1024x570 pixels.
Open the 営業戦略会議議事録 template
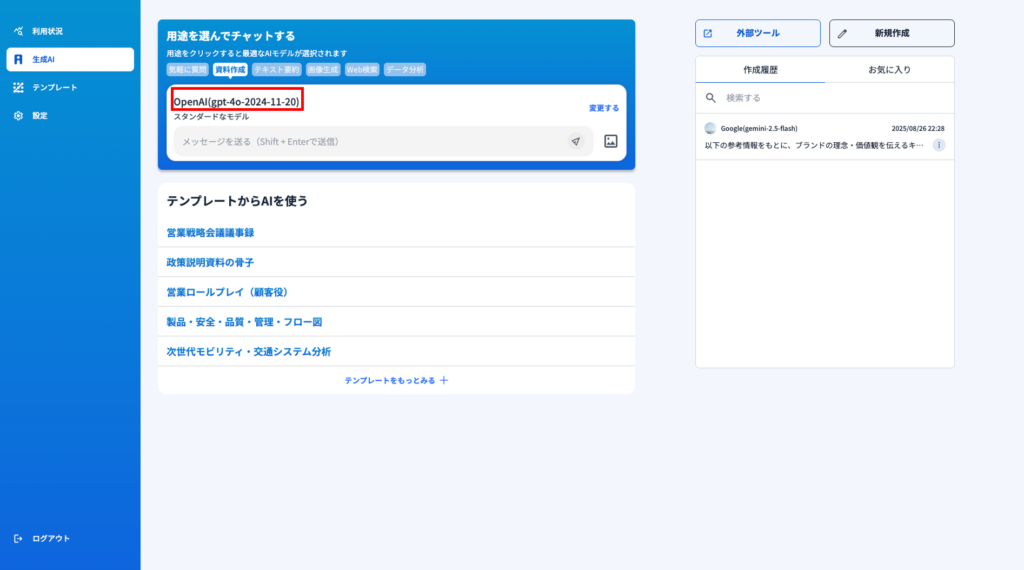pos(210,232)
